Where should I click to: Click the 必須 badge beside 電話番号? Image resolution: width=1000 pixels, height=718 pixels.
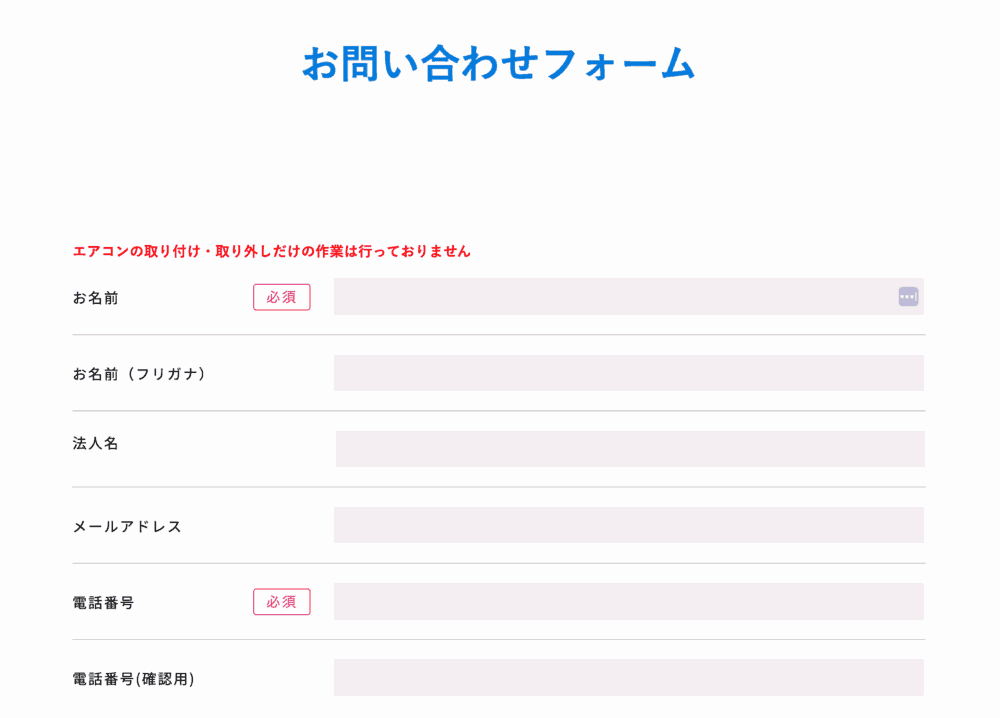click(282, 602)
